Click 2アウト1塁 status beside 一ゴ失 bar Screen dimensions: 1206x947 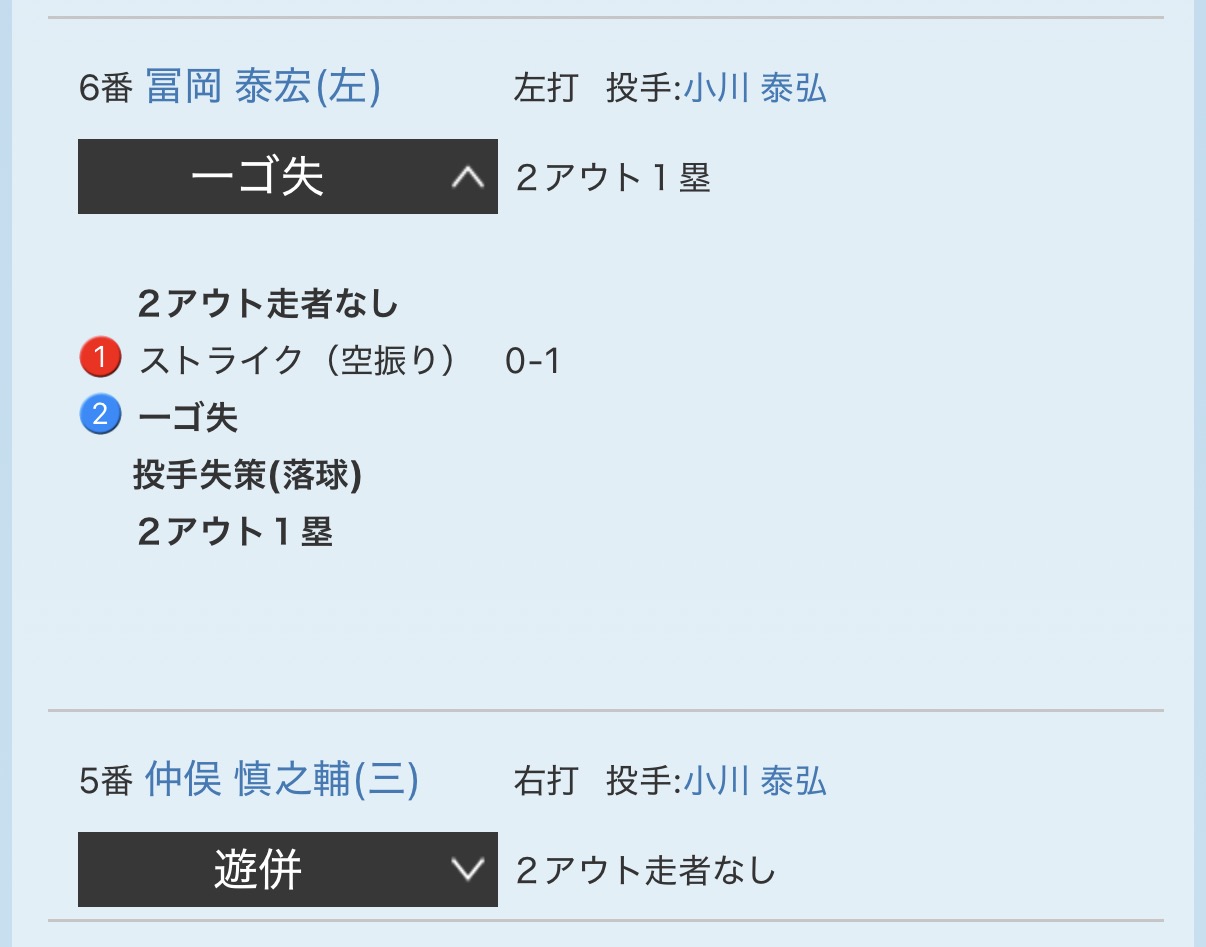click(613, 178)
